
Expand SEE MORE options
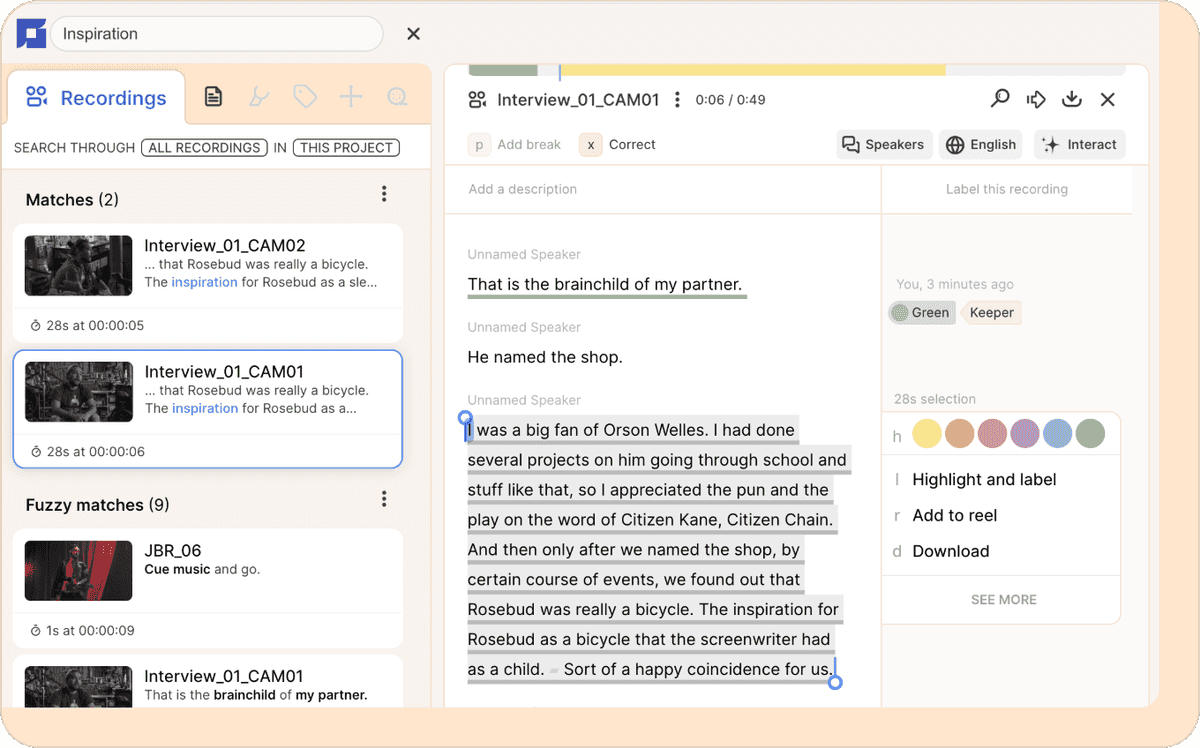1003,599
